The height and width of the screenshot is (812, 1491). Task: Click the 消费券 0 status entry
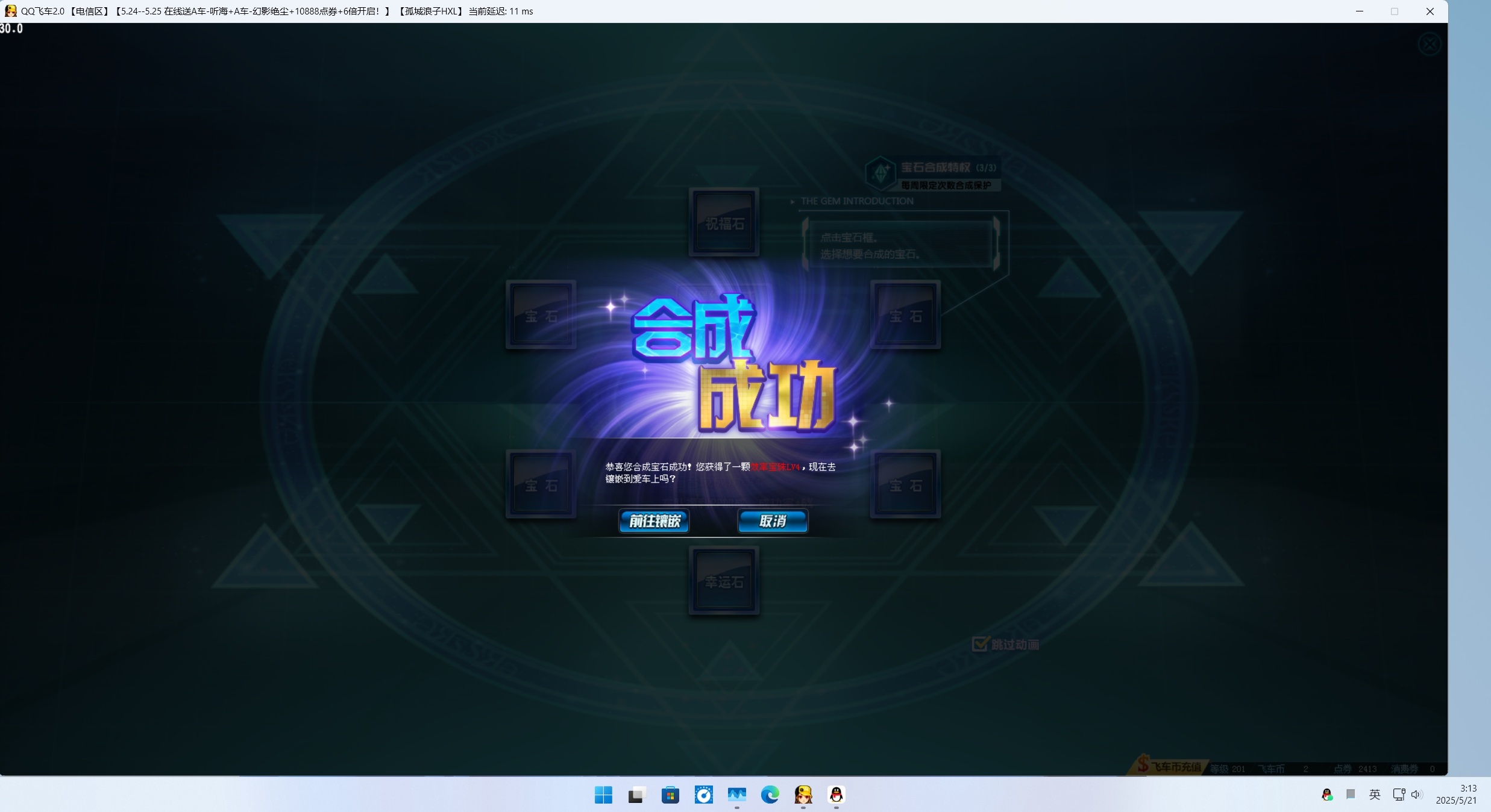point(1413,769)
